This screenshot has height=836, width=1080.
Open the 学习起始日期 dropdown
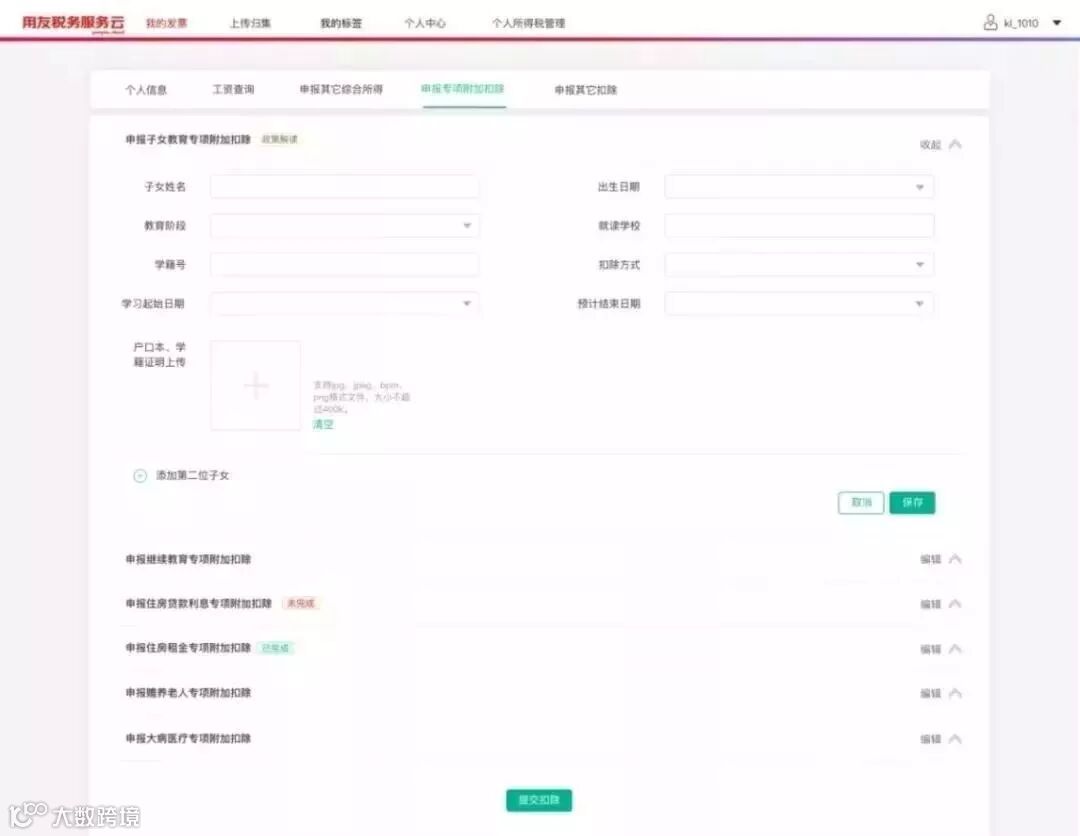tap(344, 304)
